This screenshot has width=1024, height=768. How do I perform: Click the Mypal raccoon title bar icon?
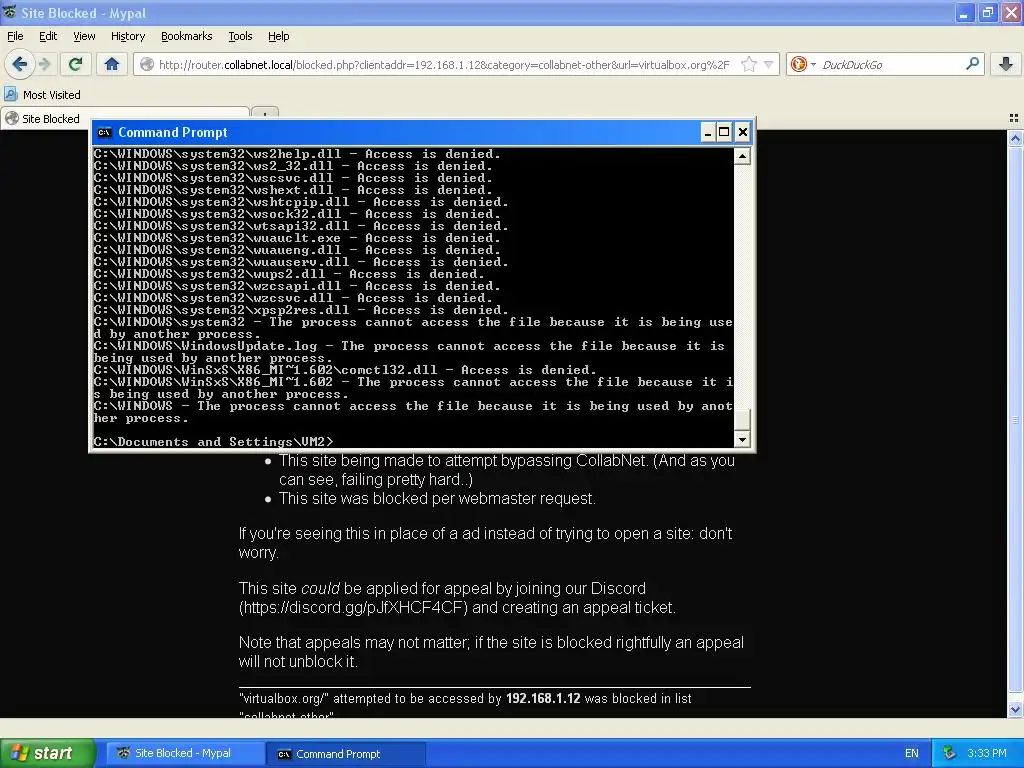[x=10, y=12]
